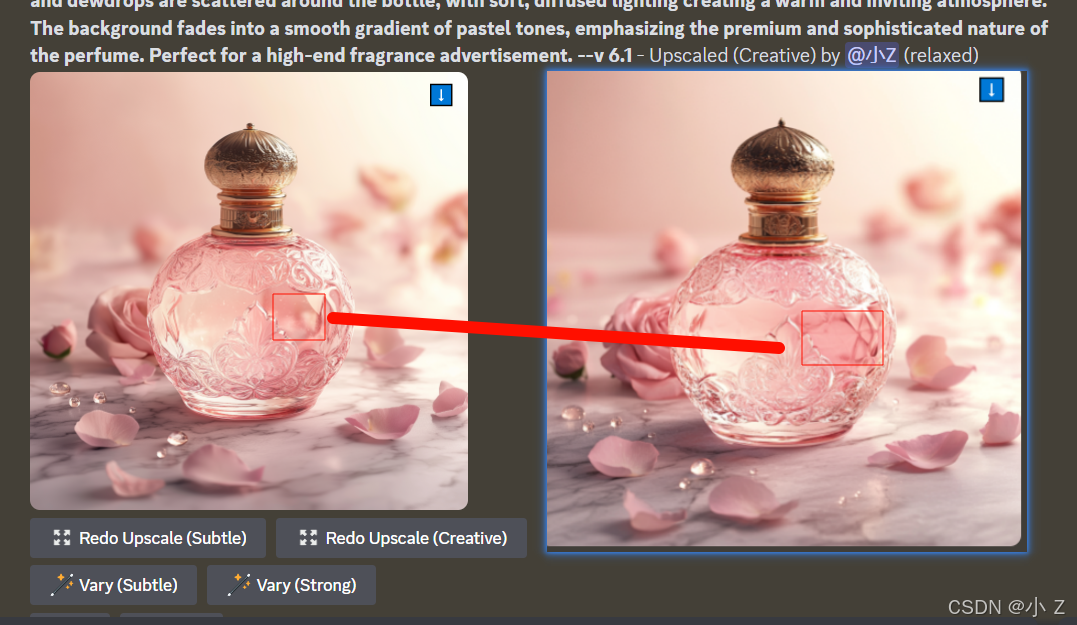Click the red highlight box on right bottle
The width and height of the screenshot is (1077, 625).
[x=842, y=337]
